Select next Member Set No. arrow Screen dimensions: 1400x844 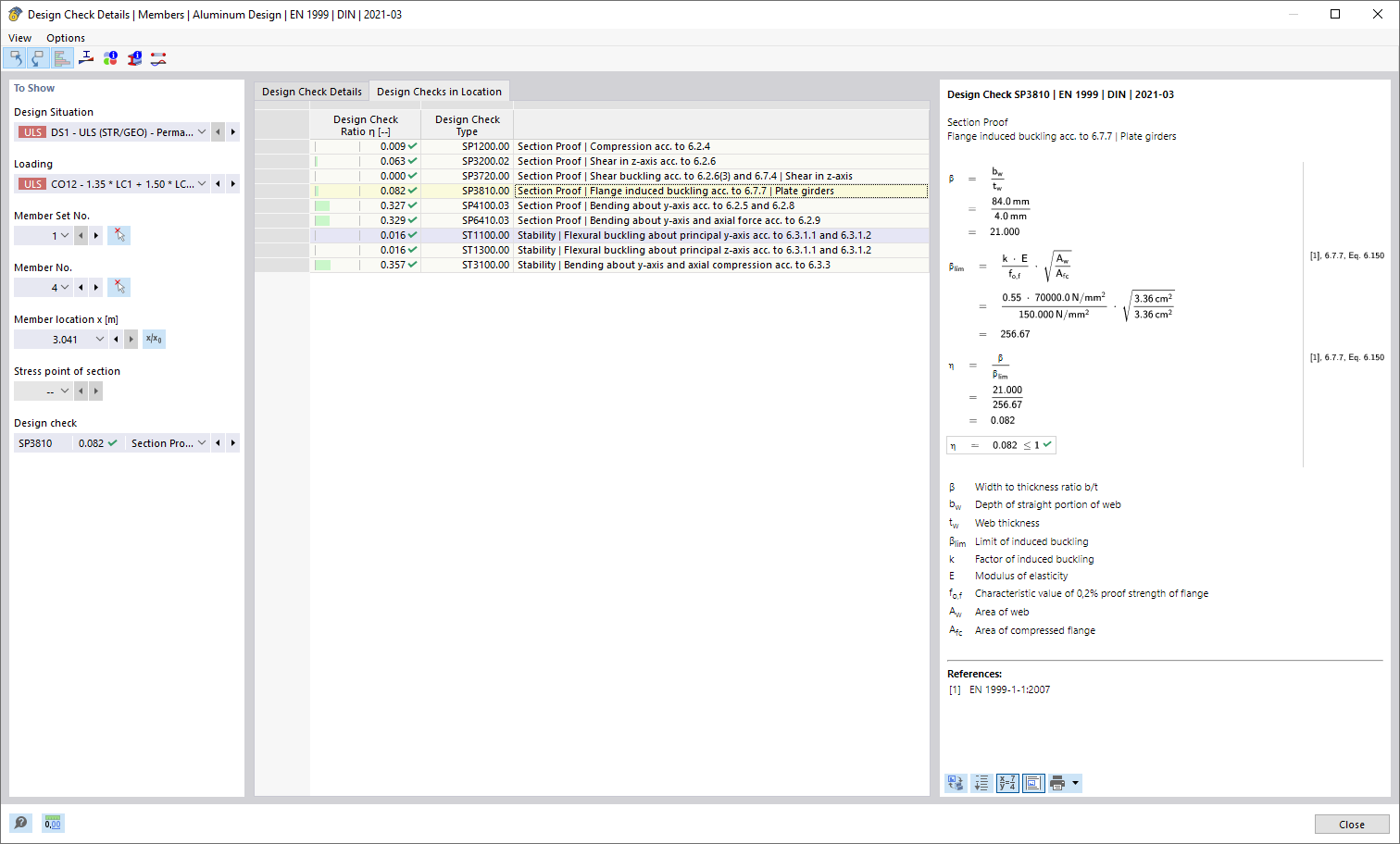click(95, 236)
